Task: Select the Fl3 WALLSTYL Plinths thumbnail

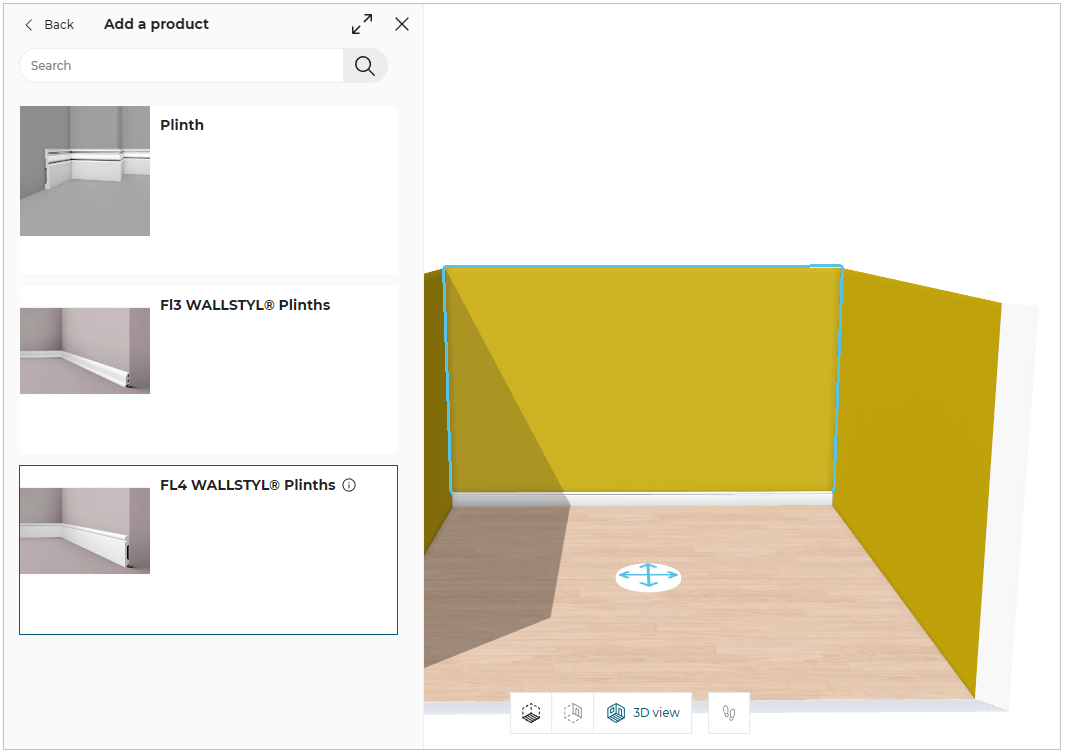Action: point(85,351)
